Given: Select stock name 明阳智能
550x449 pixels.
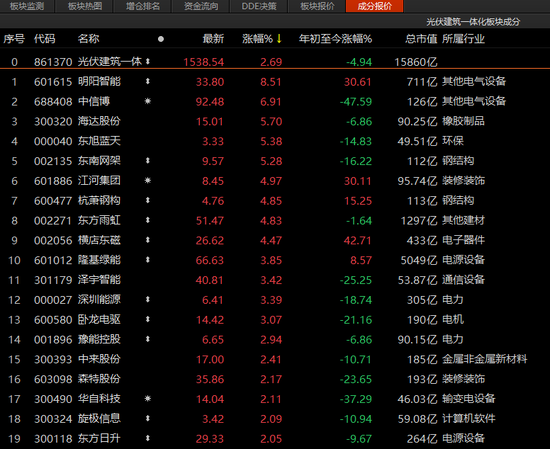Looking at the screenshot, I should click(99, 81).
